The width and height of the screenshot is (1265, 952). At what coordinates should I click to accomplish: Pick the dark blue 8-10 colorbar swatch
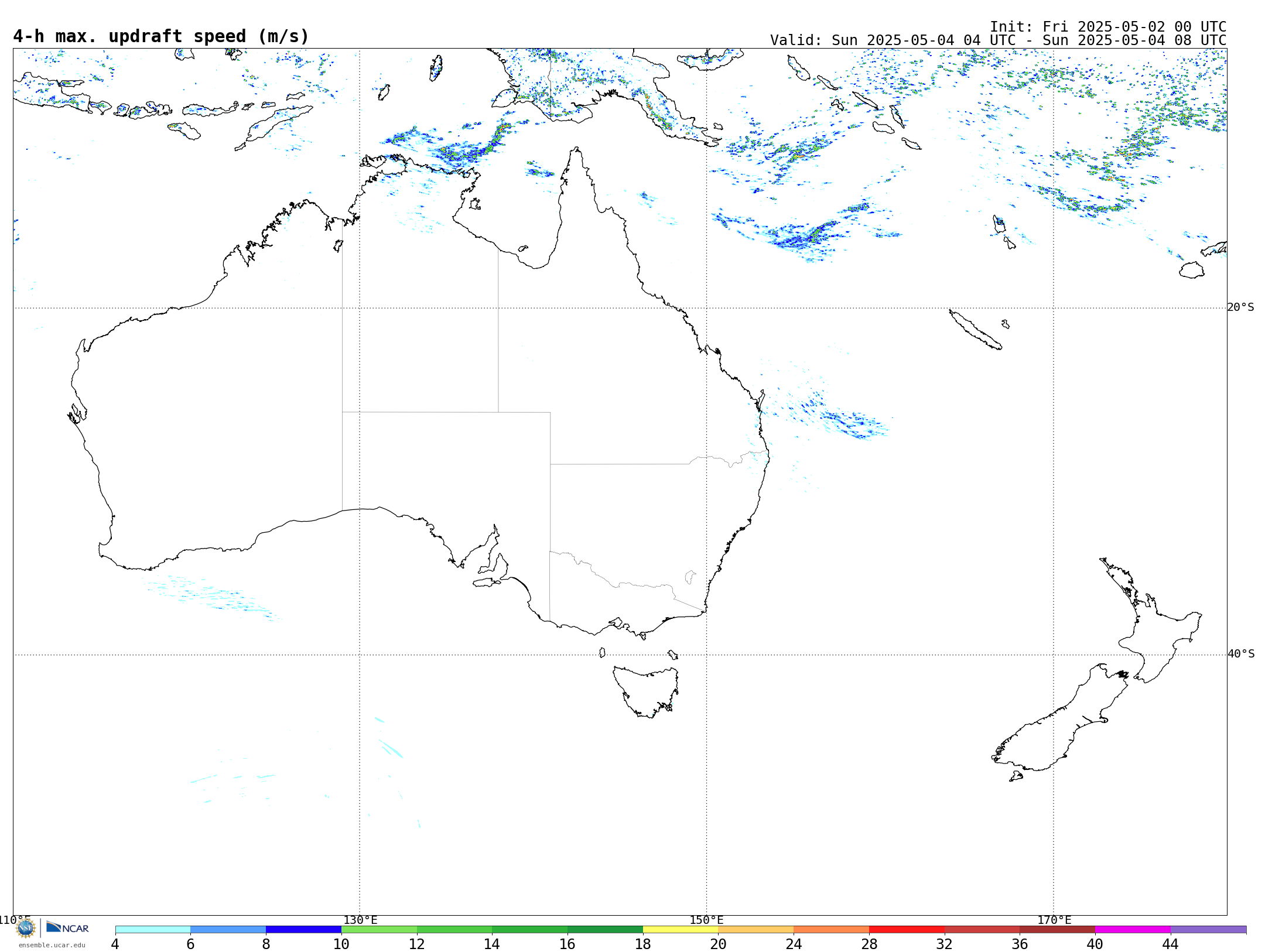click(304, 930)
